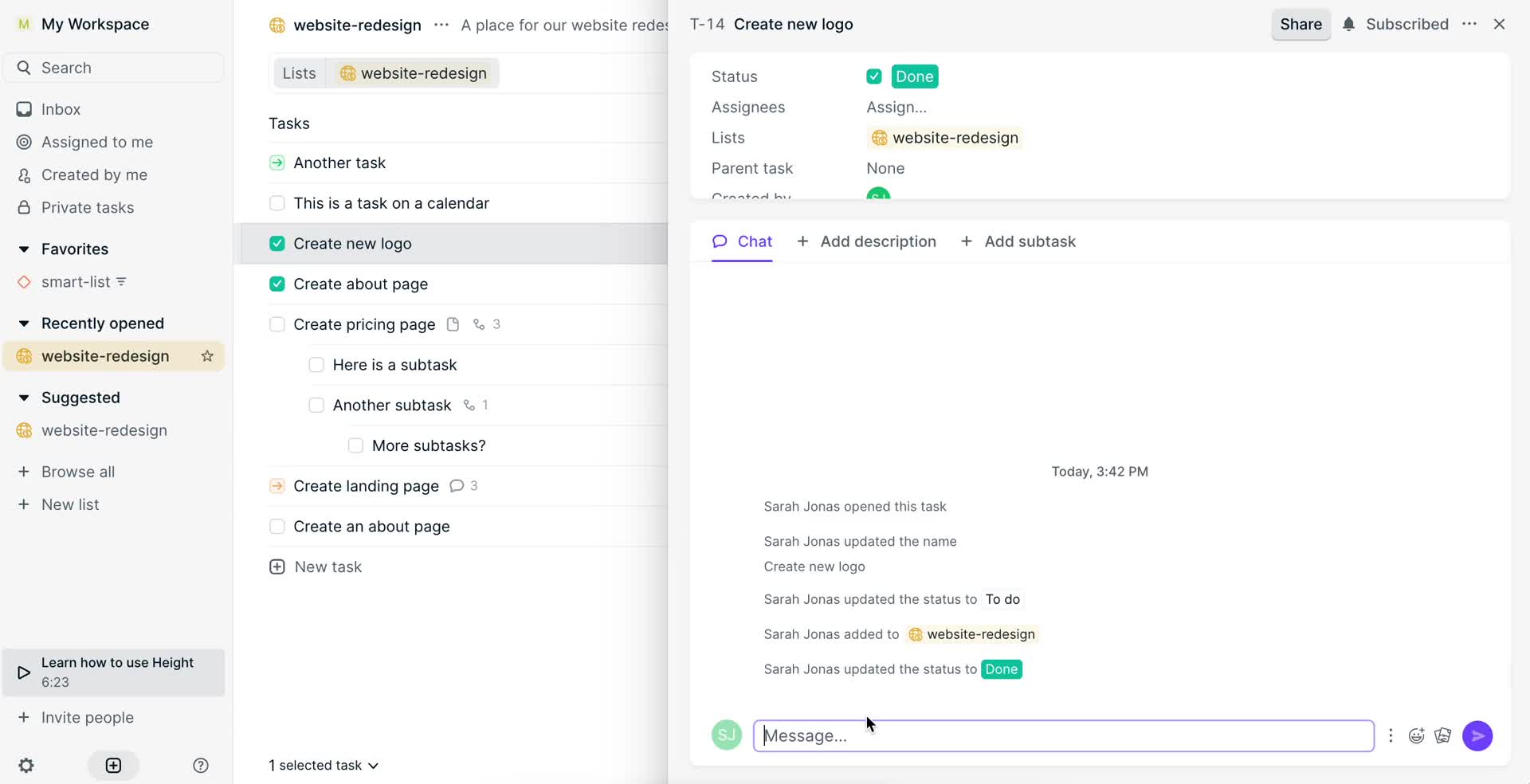Click Done status badge in activity log

click(x=1002, y=669)
